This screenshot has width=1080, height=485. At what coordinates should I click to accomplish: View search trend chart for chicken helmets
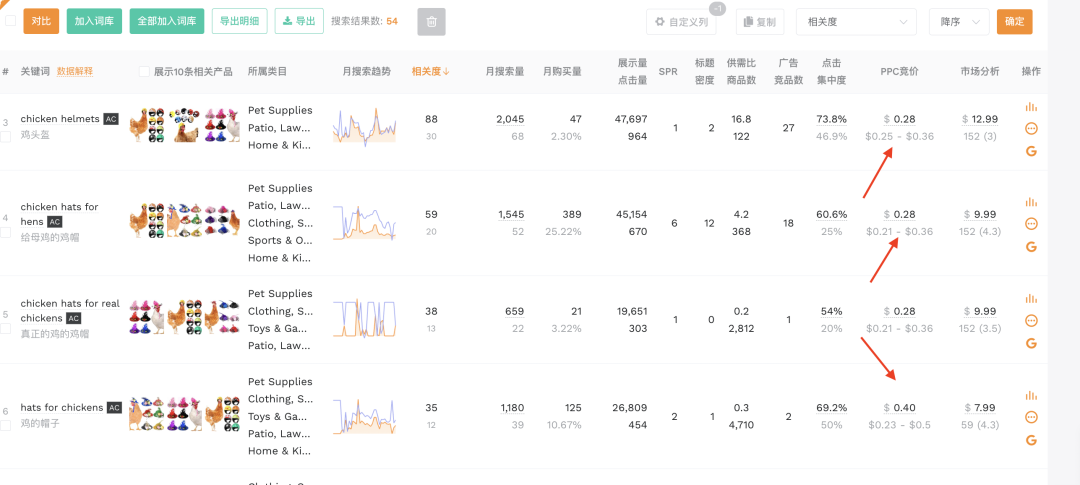(x=364, y=126)
